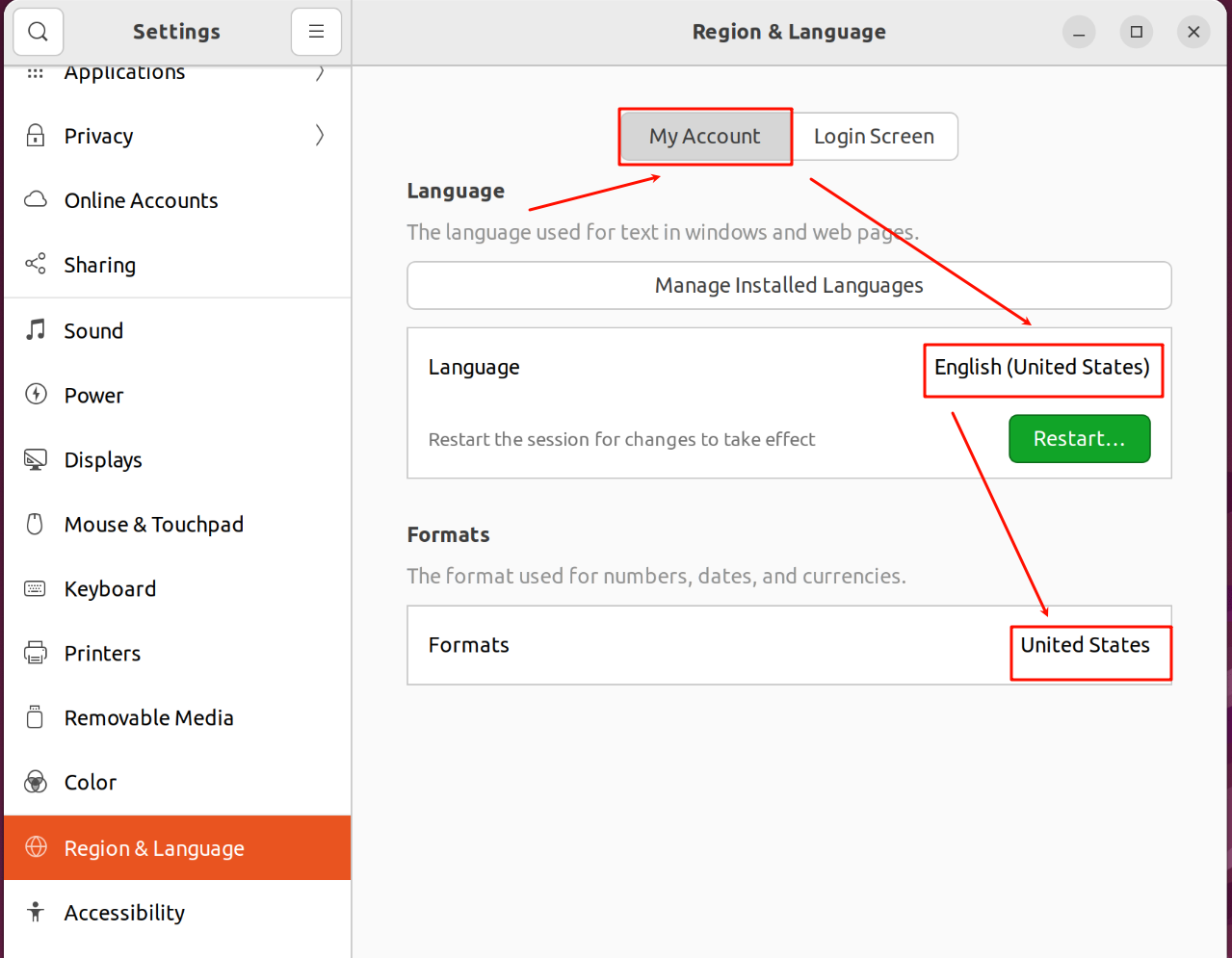Switch to the Login Screen toggle
Screen dimensions: 1232x958
[x=874, y=137]
